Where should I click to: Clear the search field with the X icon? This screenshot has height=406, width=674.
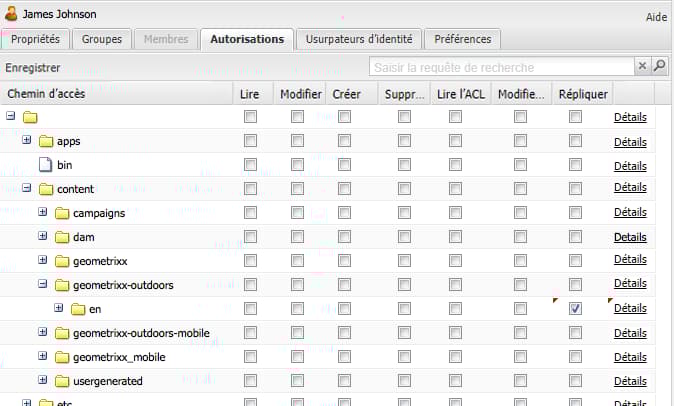pyautogui.click(x=642, y=66)
